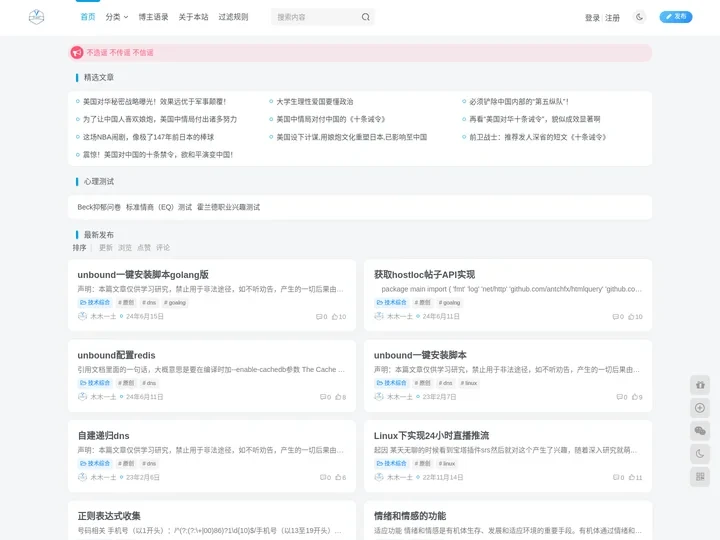Open article 大学生理性爱国要懂政治
720x540 pixels.
point(315,101)
